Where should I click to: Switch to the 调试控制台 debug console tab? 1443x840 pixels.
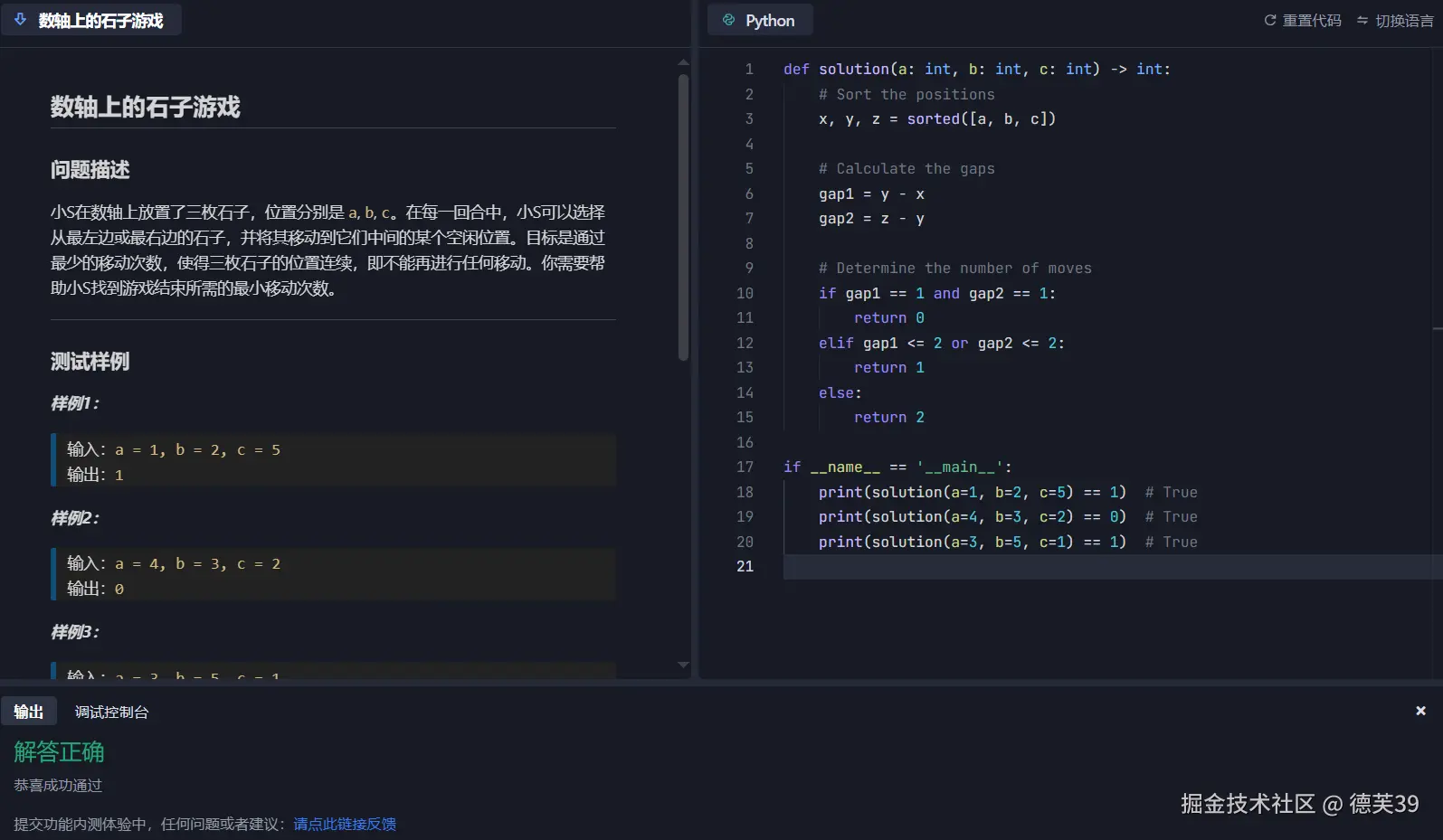[x=111, y=712]
